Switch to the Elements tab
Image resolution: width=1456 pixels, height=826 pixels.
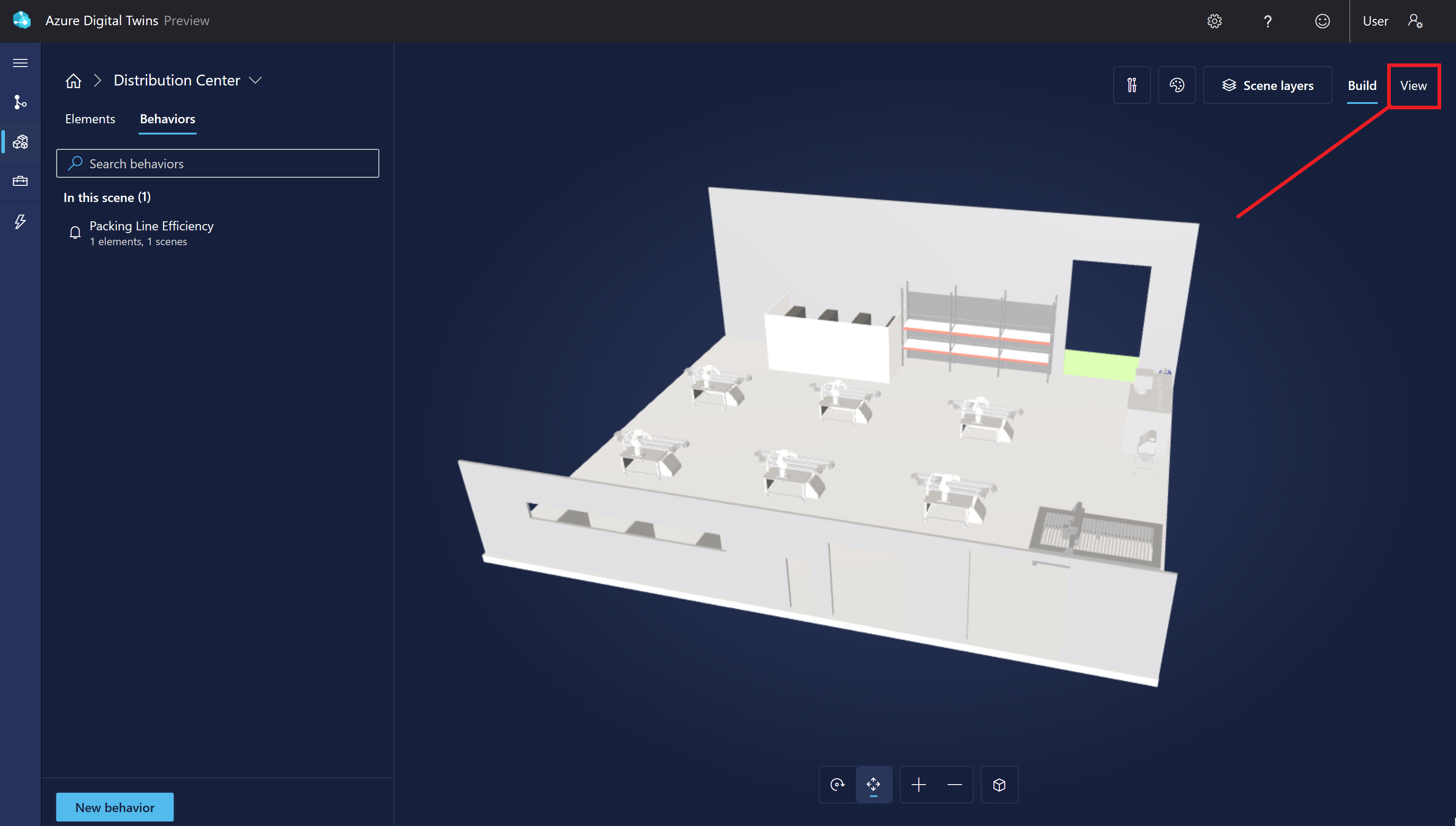pos(90,119)
